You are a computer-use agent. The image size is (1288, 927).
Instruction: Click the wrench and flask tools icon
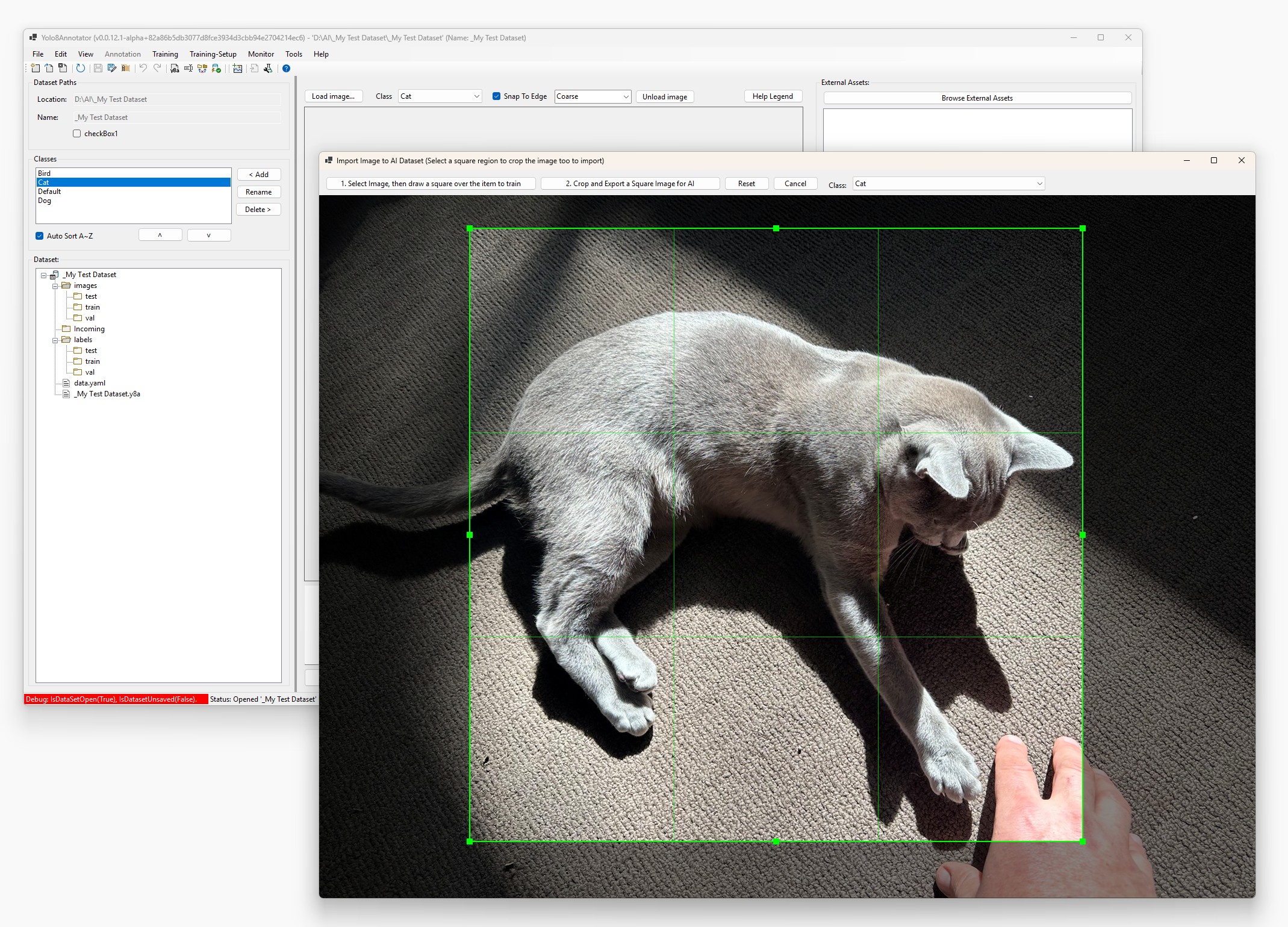pyautogui.click(x=268, y=68)
